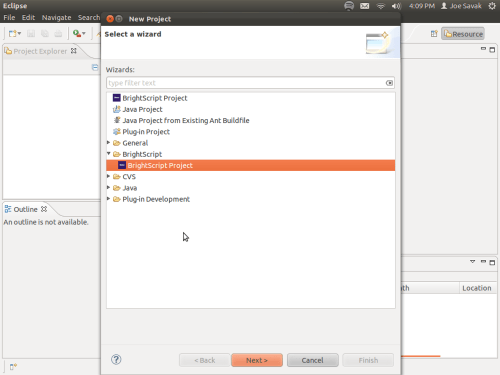
Task: Close the Project Explorer view tab
Action: (74, 51)
